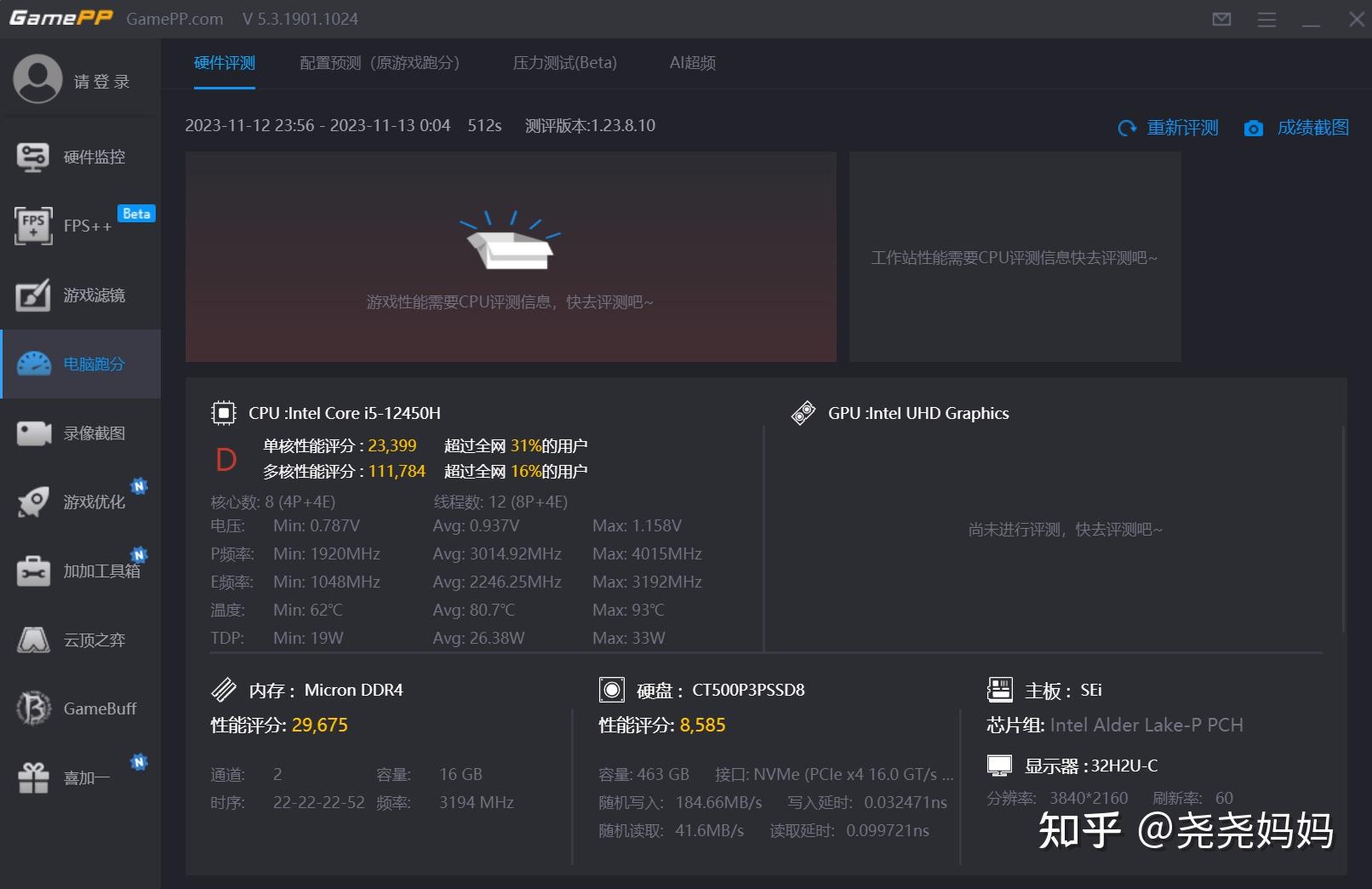Click the Micron DDR4 memory name
The image size is (1372, 889).
click(x=354, y=690)
